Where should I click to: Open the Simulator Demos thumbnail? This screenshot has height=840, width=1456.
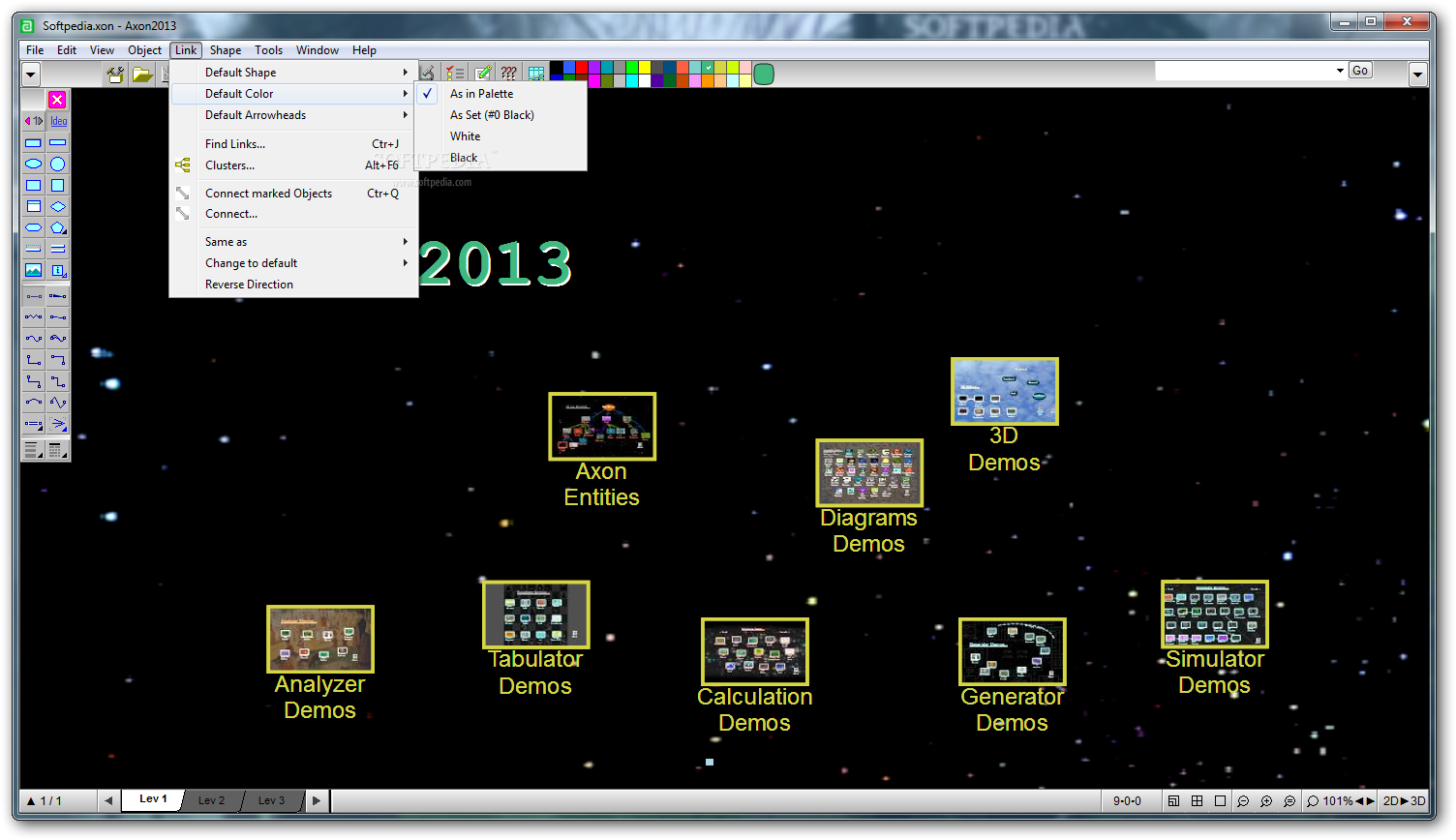click(x=1215, y=615)
